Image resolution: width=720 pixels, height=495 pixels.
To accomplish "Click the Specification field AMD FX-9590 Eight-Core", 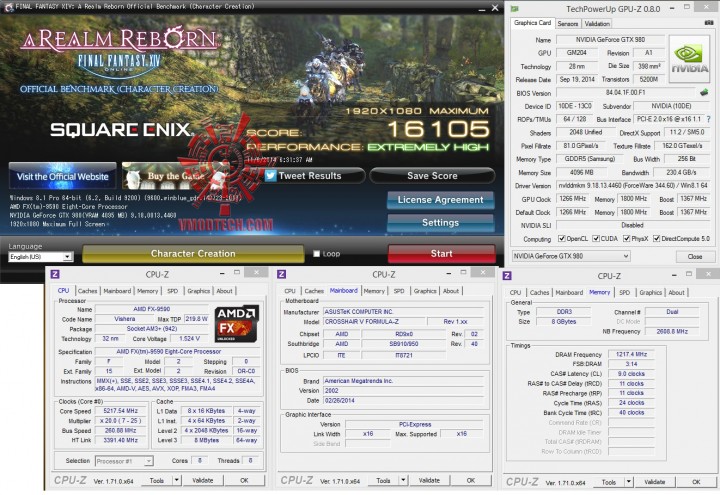I will (177, 351).
